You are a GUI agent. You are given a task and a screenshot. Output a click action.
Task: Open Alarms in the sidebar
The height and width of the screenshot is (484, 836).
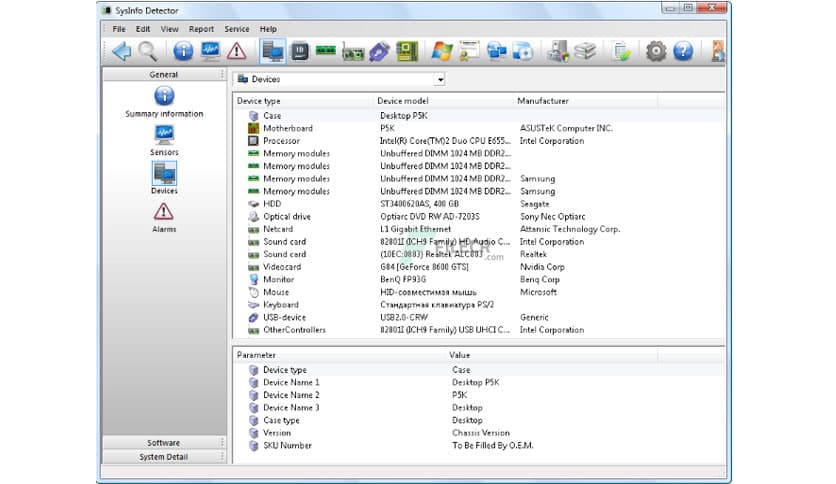(x=164, y=217)
